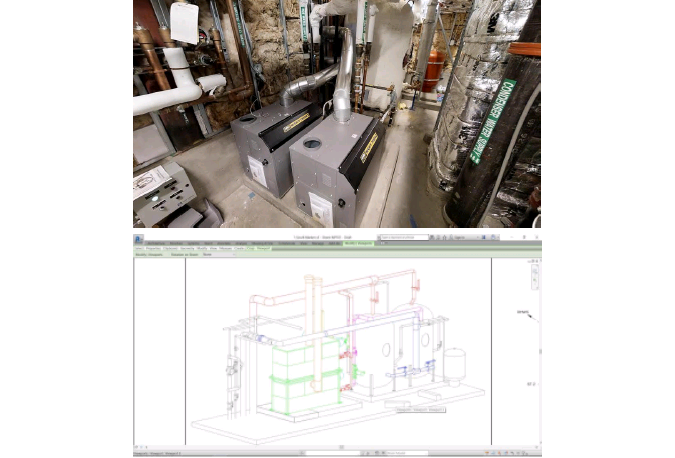
Task: Click the keyword search input field
Action: [405, 237]
